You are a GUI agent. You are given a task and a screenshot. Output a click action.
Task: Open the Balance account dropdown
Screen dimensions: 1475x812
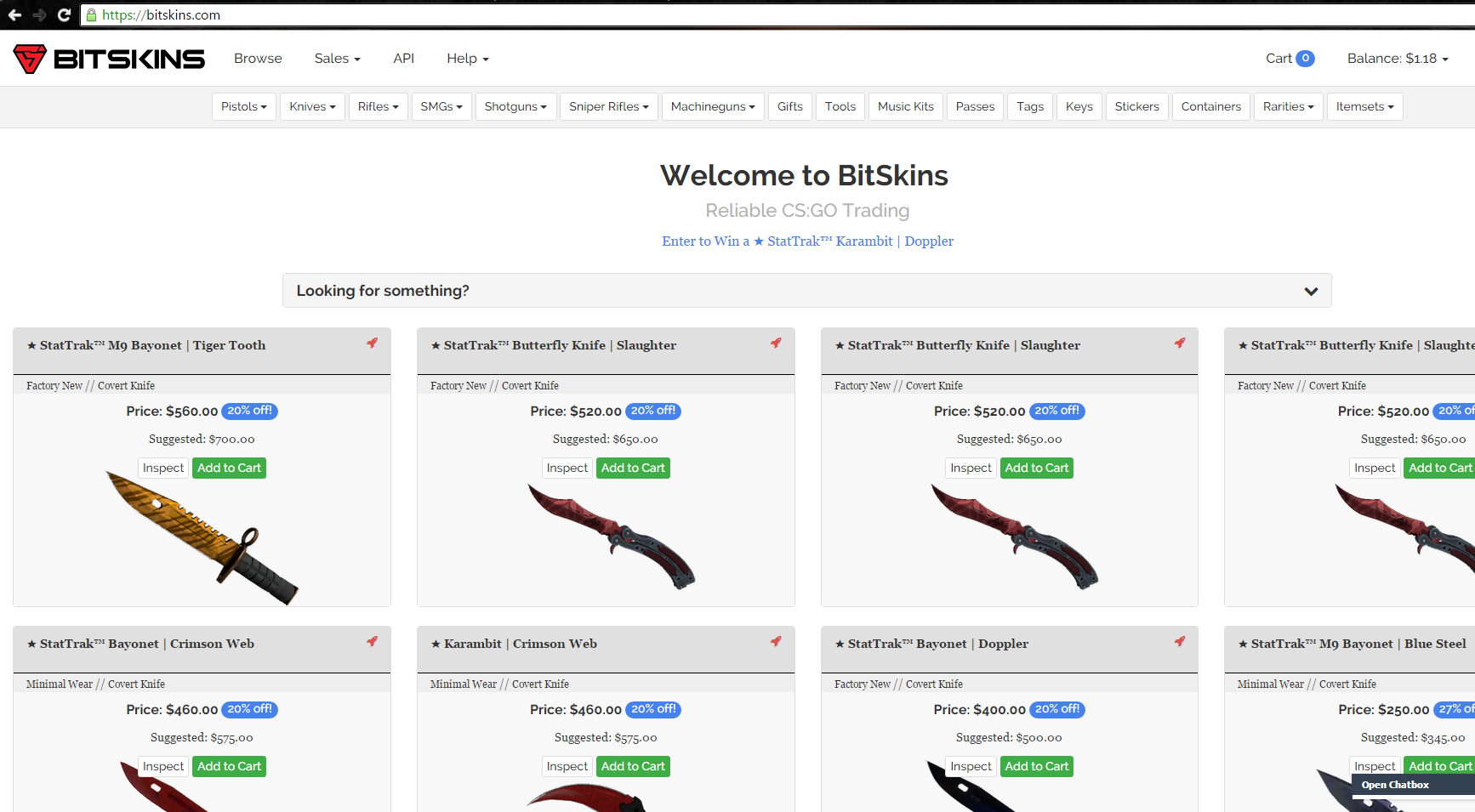1398,59
